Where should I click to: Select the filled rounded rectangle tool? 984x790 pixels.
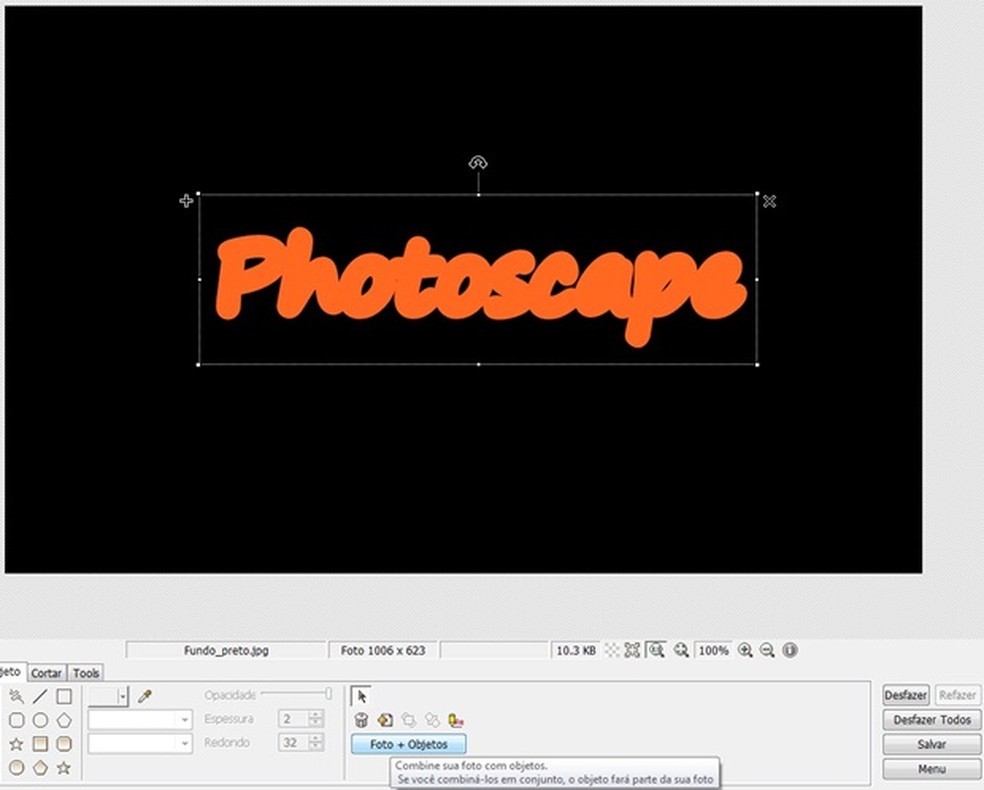[64, 744]
